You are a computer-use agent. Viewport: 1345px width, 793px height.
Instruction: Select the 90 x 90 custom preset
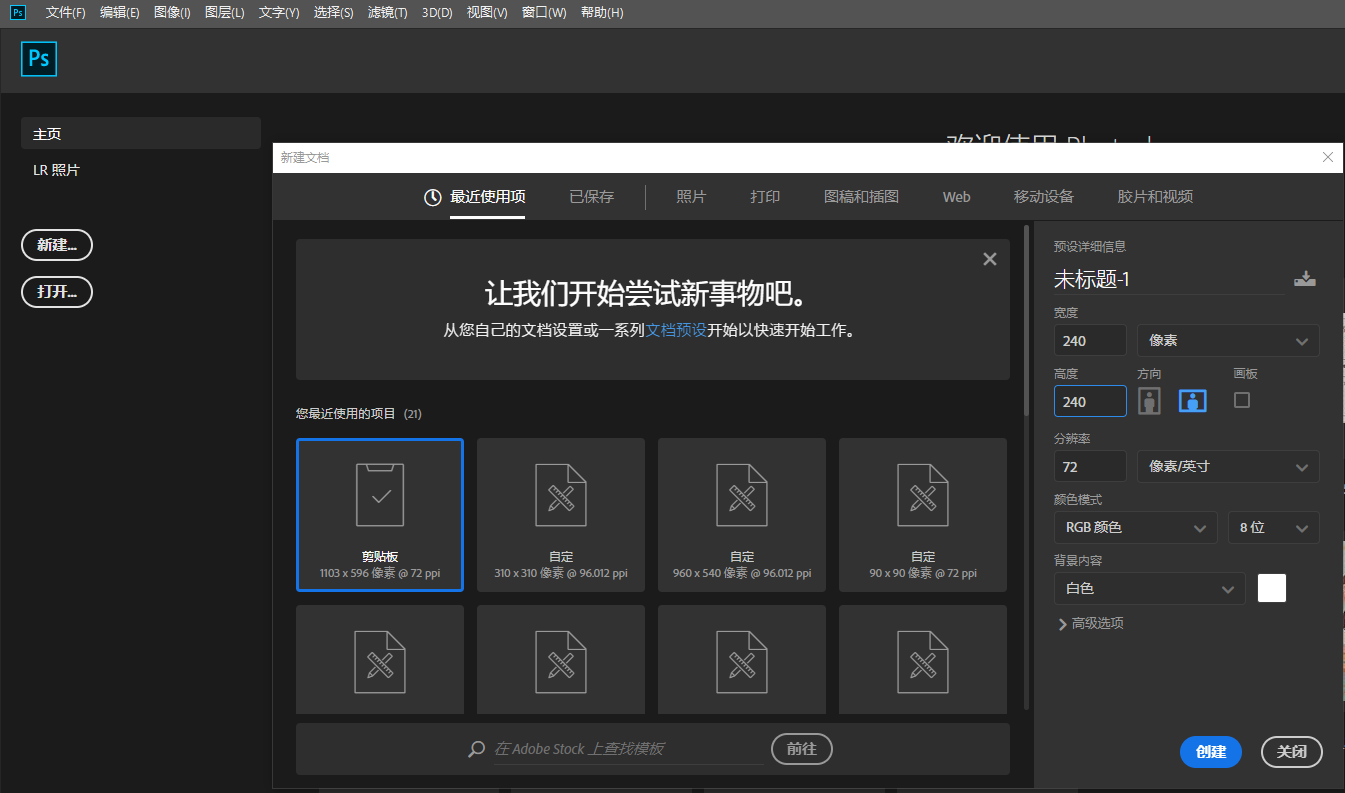(923, 514)
